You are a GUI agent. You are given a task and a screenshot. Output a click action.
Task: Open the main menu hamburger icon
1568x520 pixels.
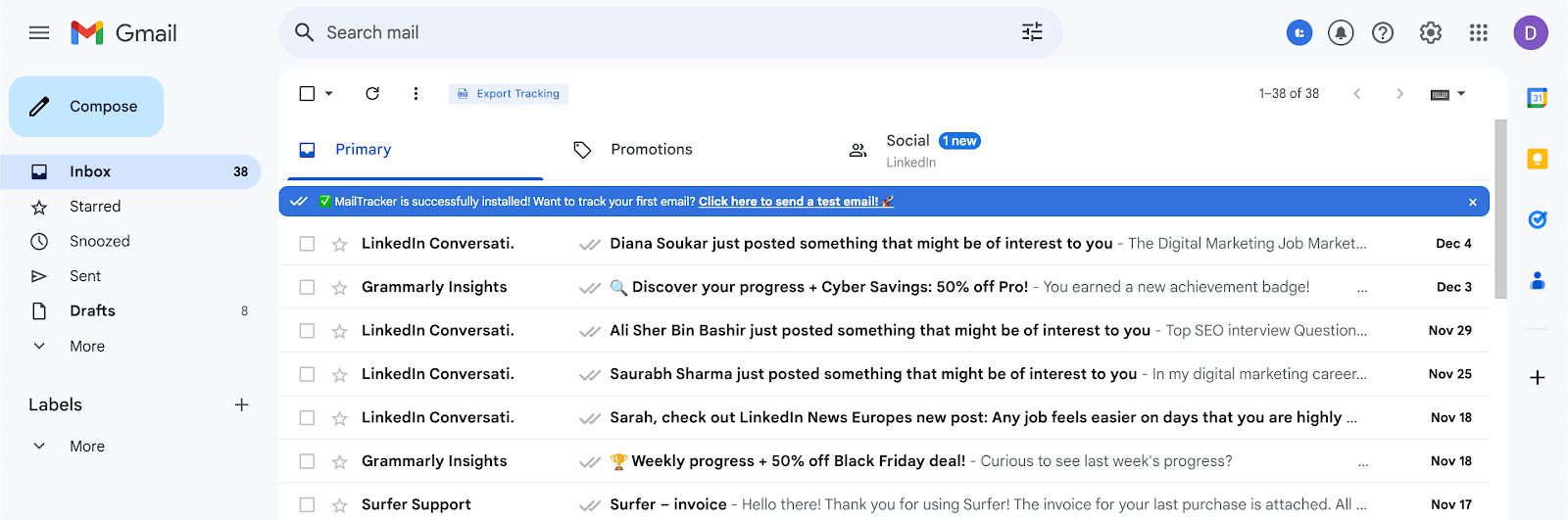[39, 33]
